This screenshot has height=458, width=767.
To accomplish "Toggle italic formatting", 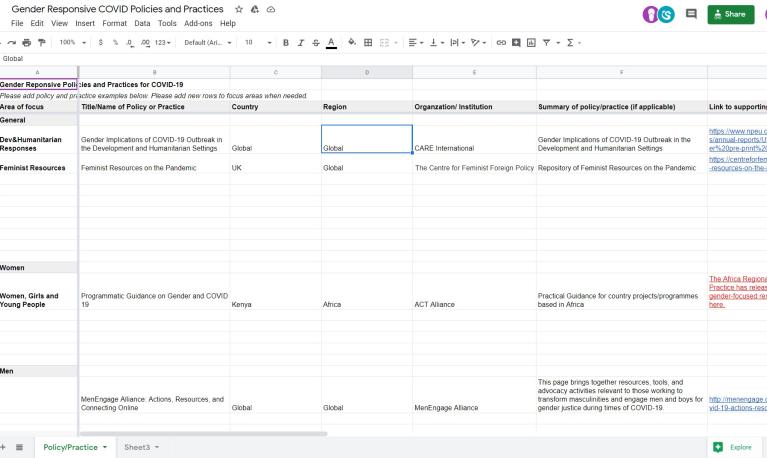I will point(301,43).
